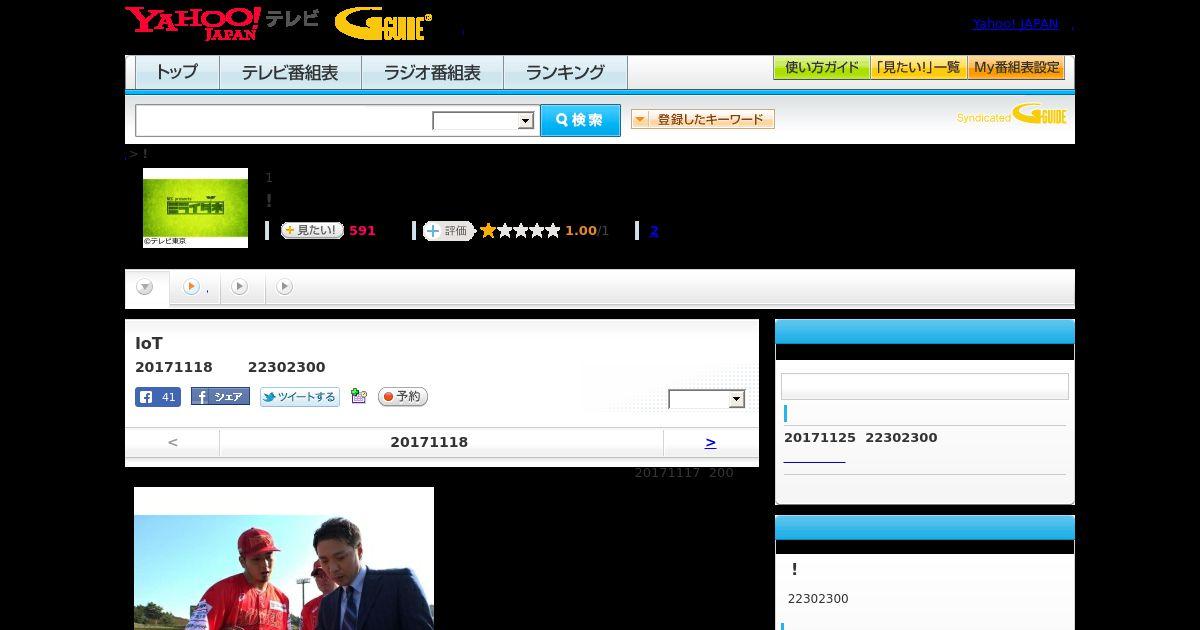The height and width of the screenshot is (630, 1200).
Task: Open the underlined link below 20171125
Action: pos(814,458)
